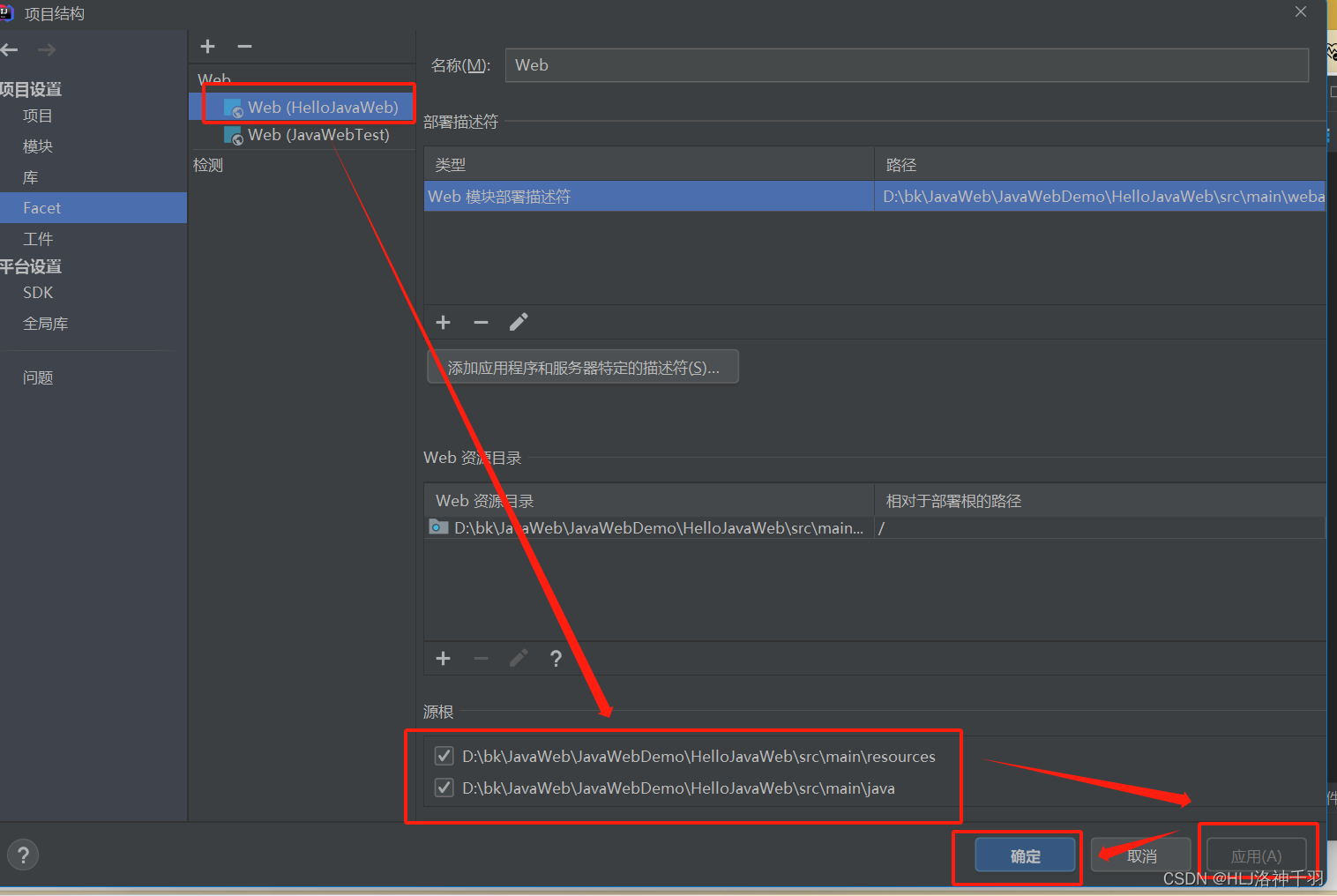Click the Web 资源目录 column header
This screenshot has width=1337, height=896.
pyautogui.click(x=649, y=501)
